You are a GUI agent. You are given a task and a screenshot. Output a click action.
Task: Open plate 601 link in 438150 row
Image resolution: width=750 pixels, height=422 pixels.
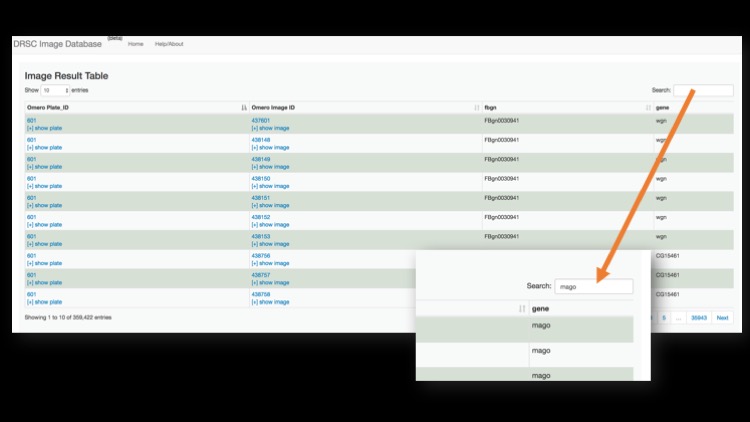[x=32, y=178]
